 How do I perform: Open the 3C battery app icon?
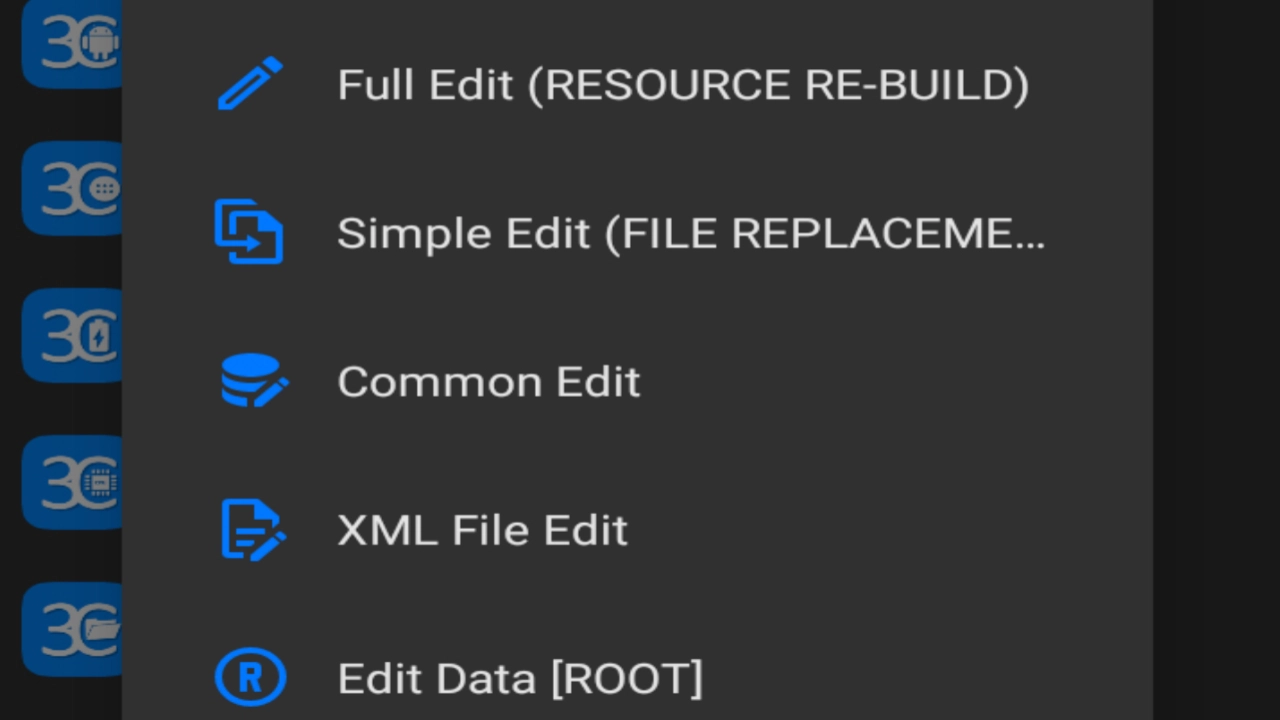click(72, 335)
